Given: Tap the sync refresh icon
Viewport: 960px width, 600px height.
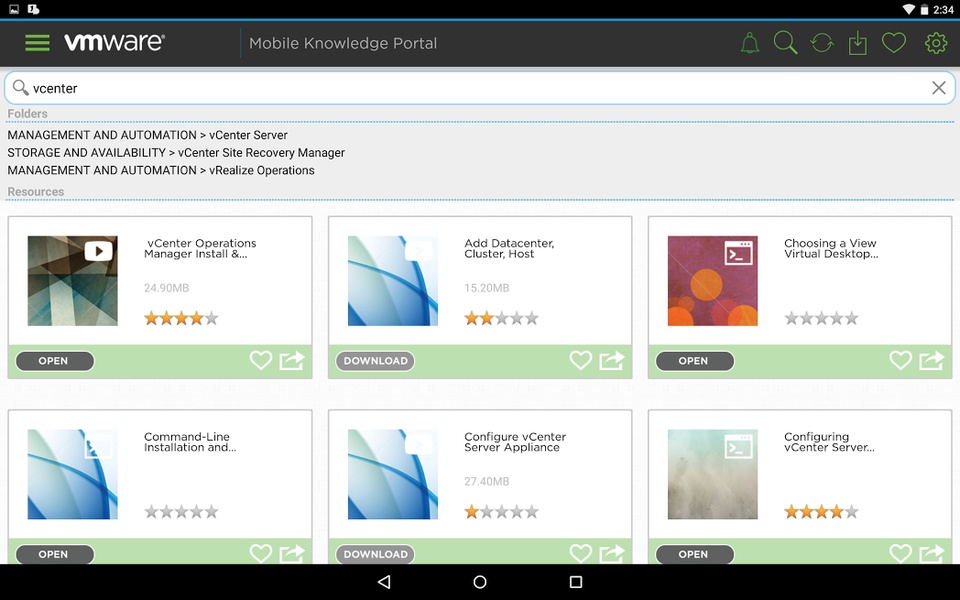Looking at the screenshot, I should tap(822, 43).
